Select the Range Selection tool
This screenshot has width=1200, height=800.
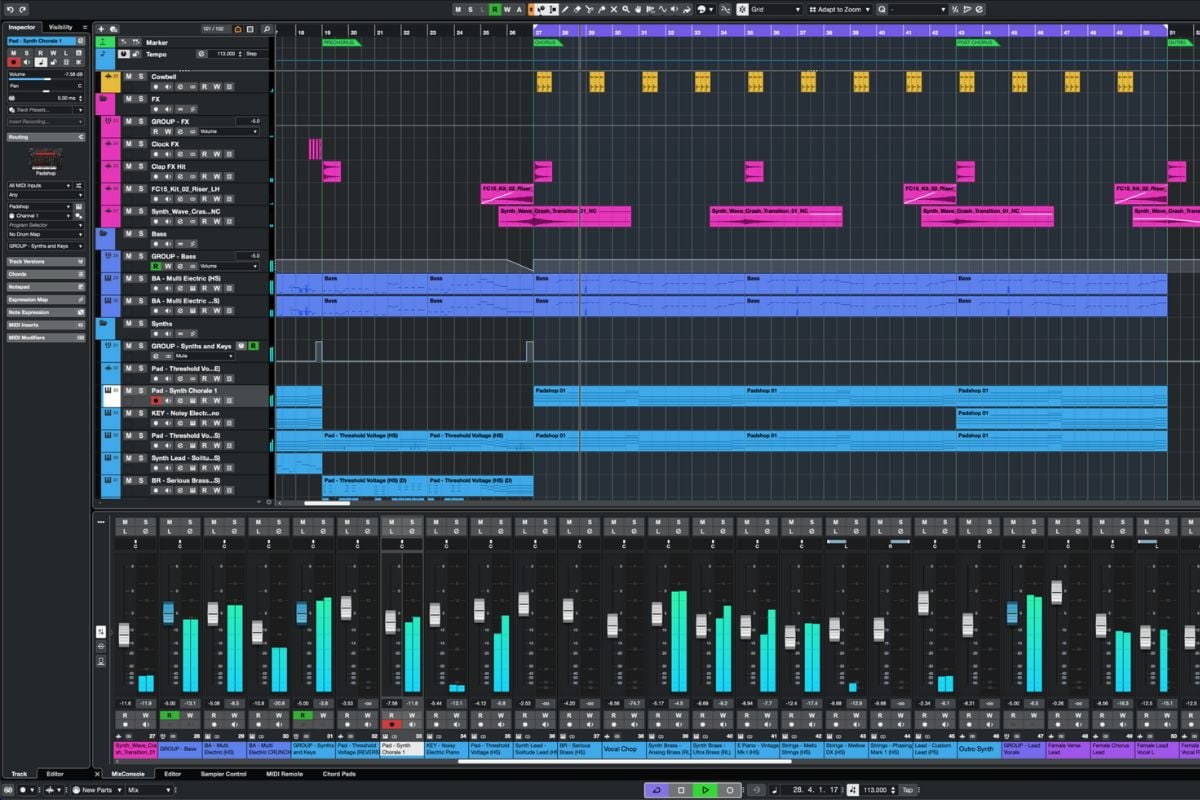pyautogui.click(x=553, y=9)
